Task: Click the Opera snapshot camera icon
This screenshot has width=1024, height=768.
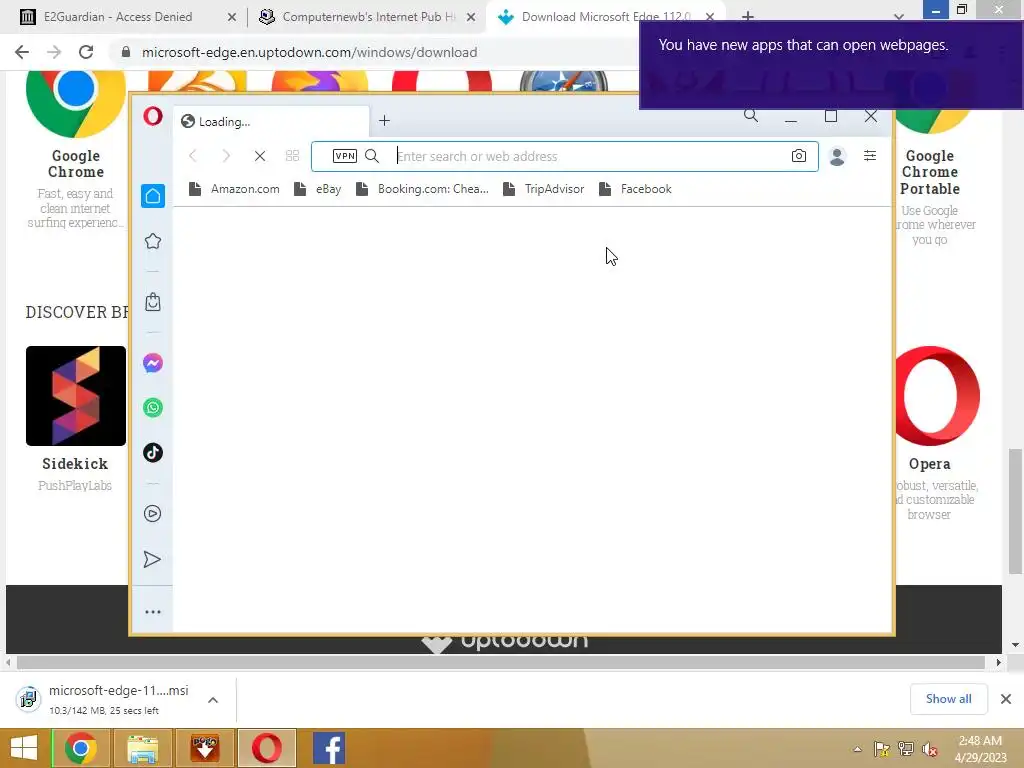Action: (799, 156)
